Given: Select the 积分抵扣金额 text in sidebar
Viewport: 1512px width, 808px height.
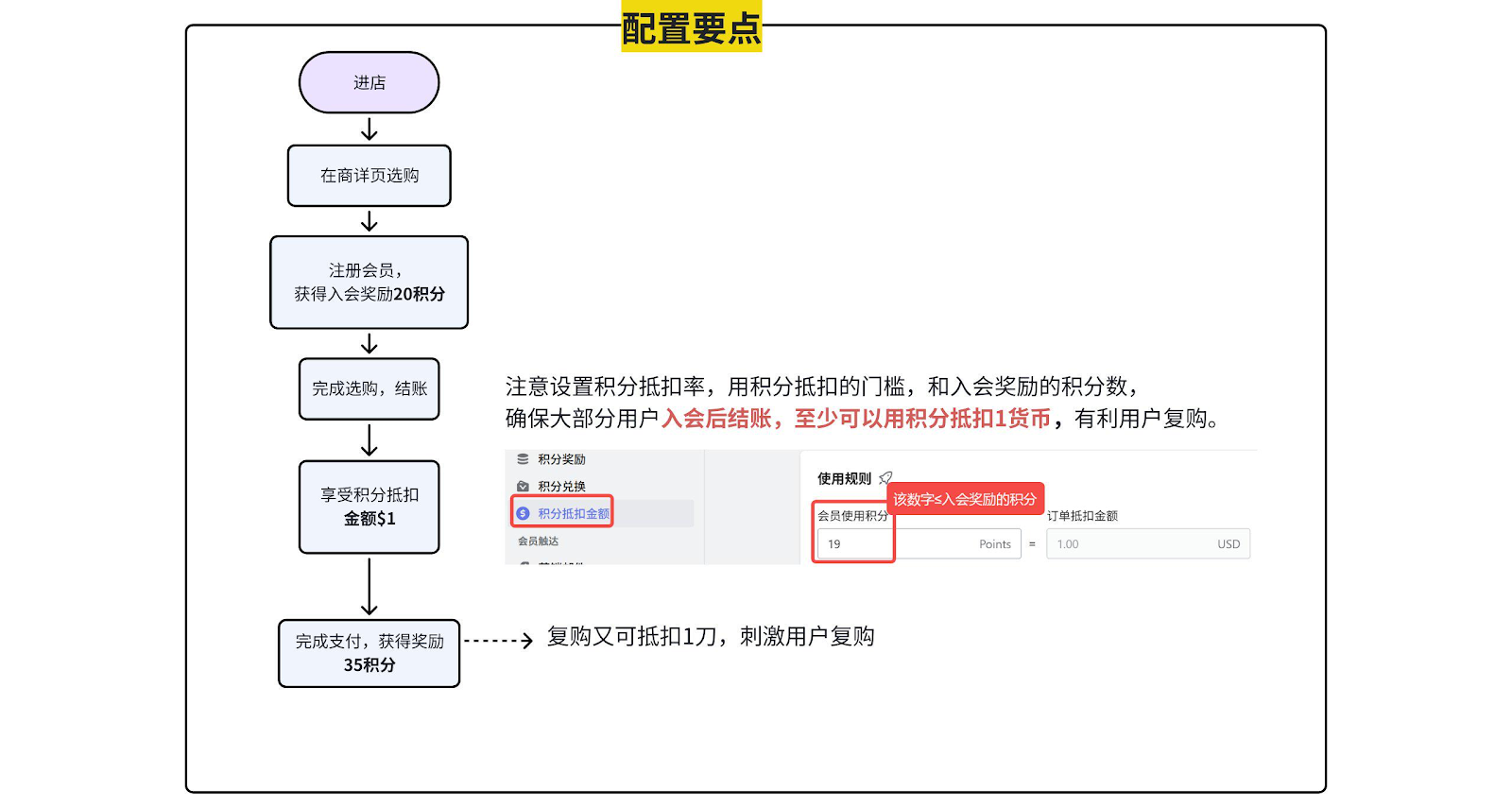Looking at the screenshot, I should click(x=574, y=513).
